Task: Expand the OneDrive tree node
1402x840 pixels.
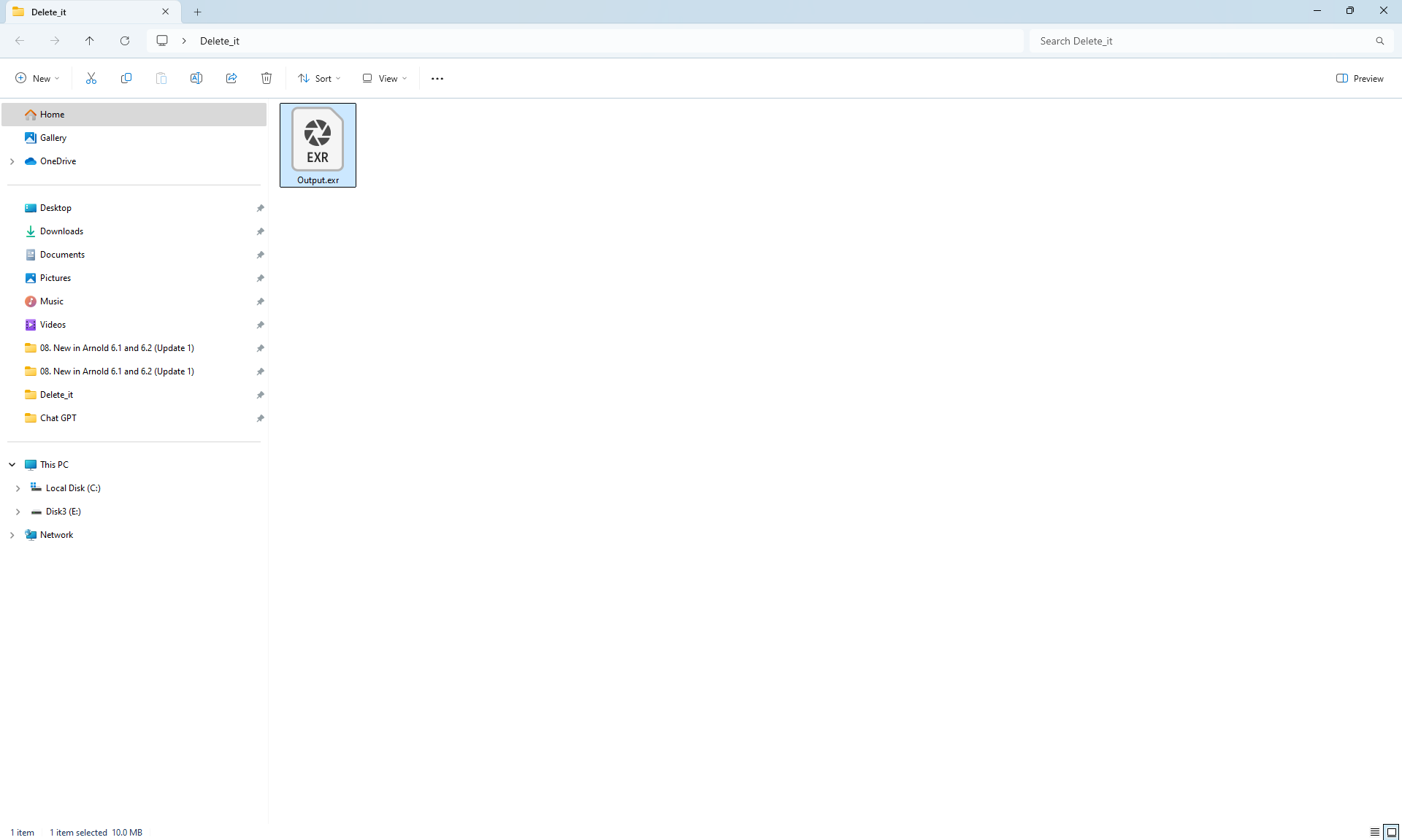Action: (12, 161)
